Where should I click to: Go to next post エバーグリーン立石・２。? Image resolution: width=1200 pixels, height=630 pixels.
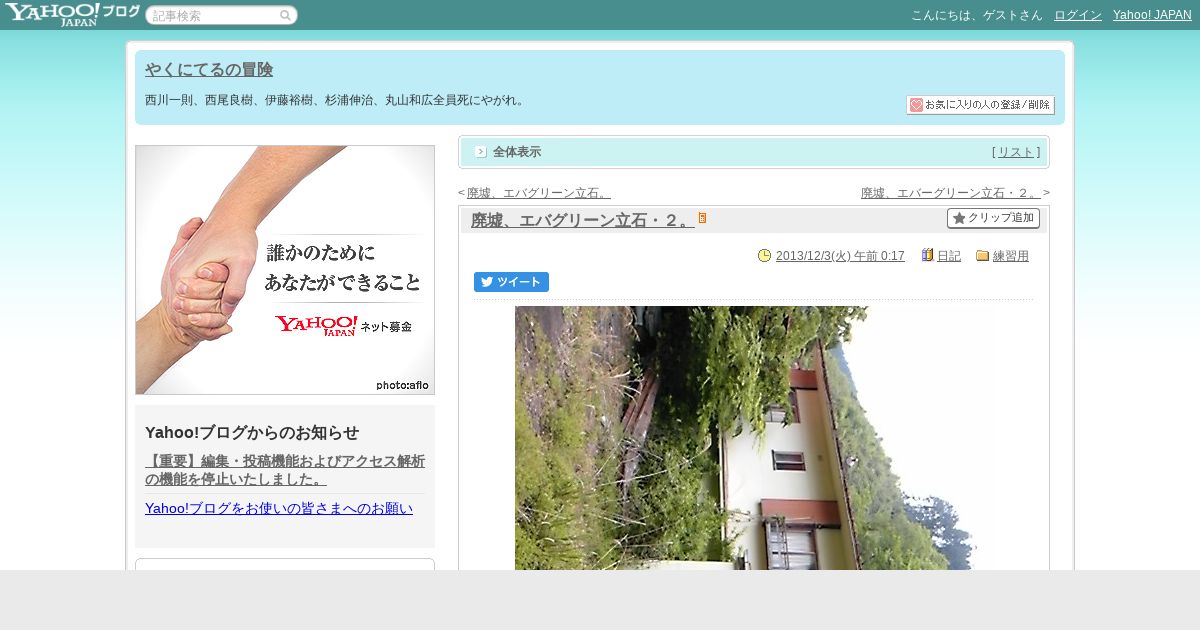click(951, 193)
